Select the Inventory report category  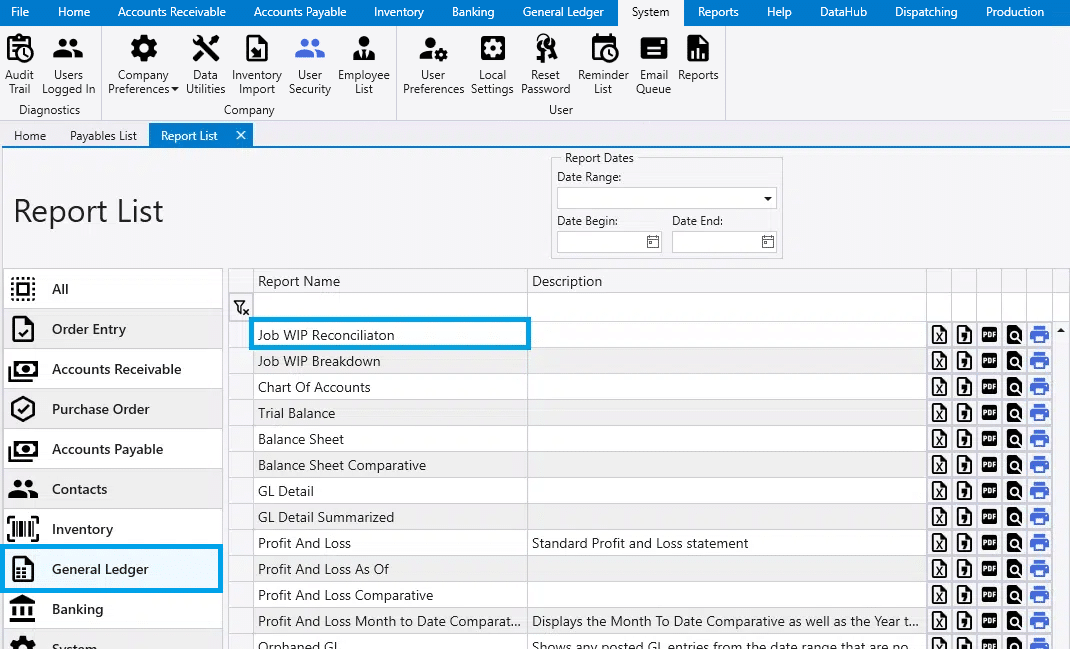113,529
